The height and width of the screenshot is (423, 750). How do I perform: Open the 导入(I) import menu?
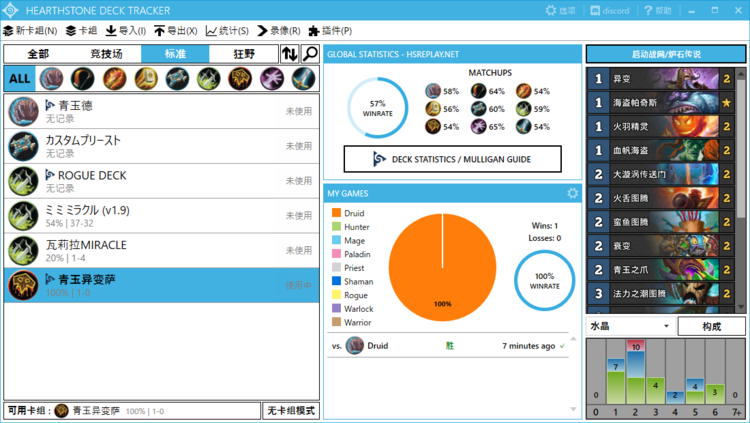(126, 31)
